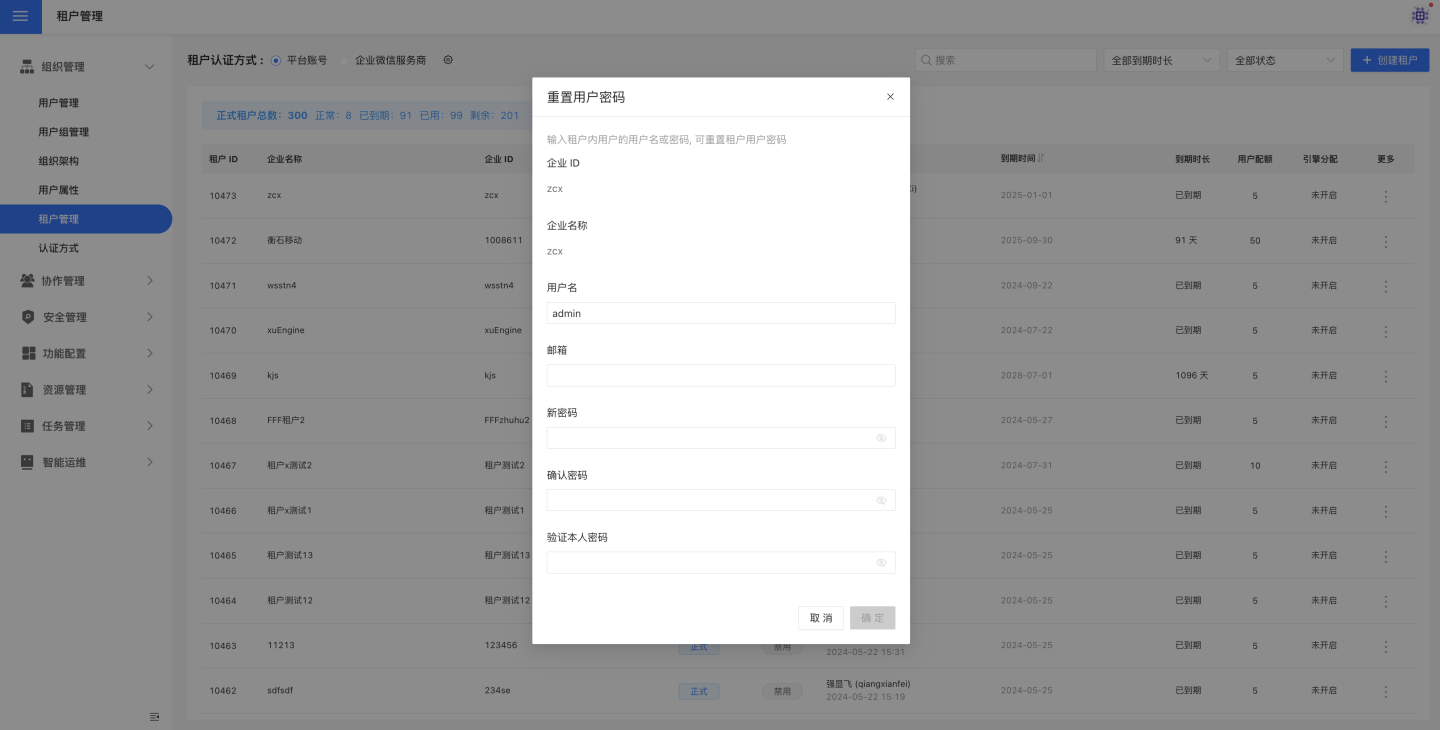Click the hamburger menu icon
This screenshot has height=730, width=1440.
pos(20,16)
